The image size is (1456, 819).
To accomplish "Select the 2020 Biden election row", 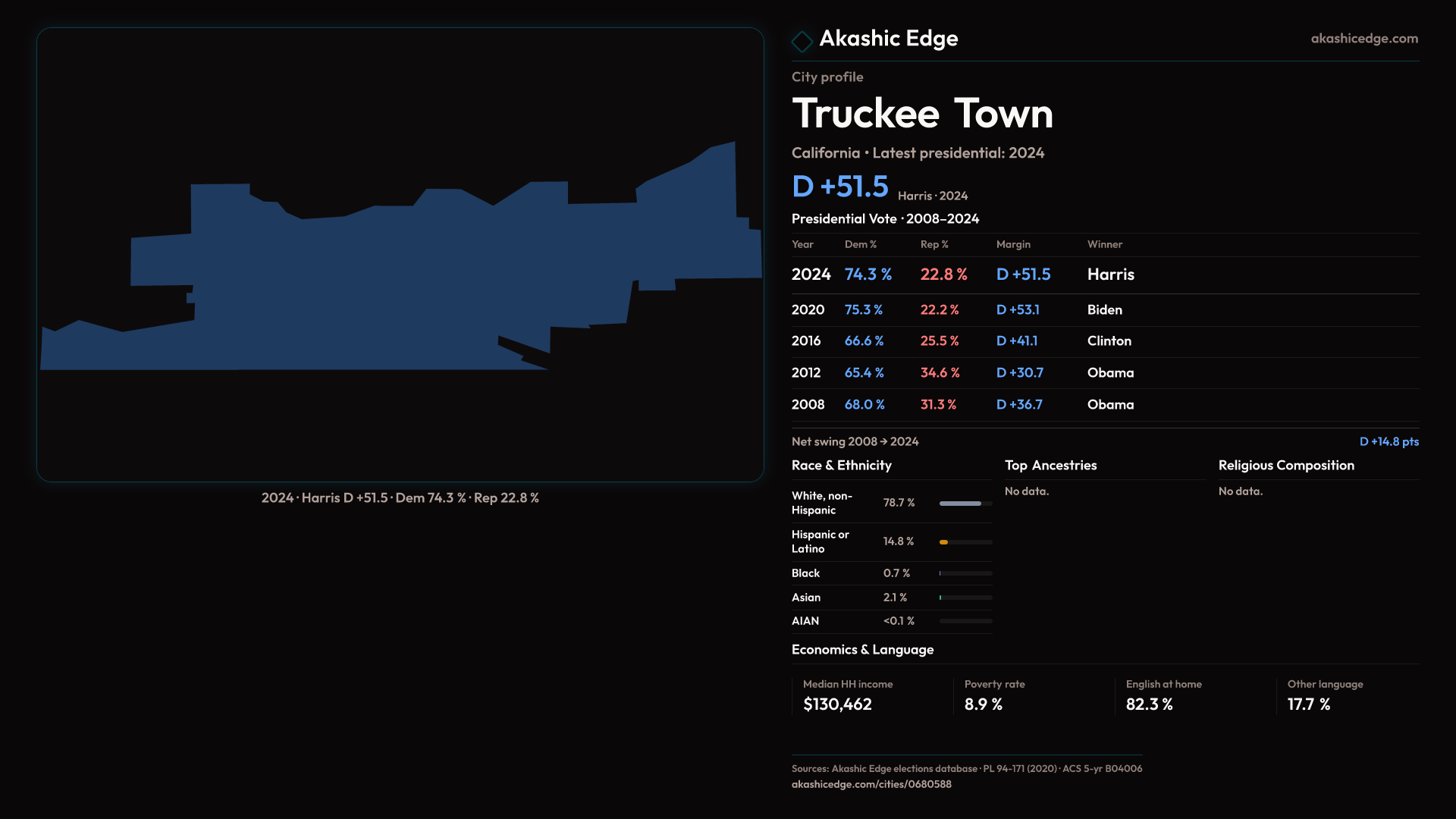I will tap(1104, 310).
